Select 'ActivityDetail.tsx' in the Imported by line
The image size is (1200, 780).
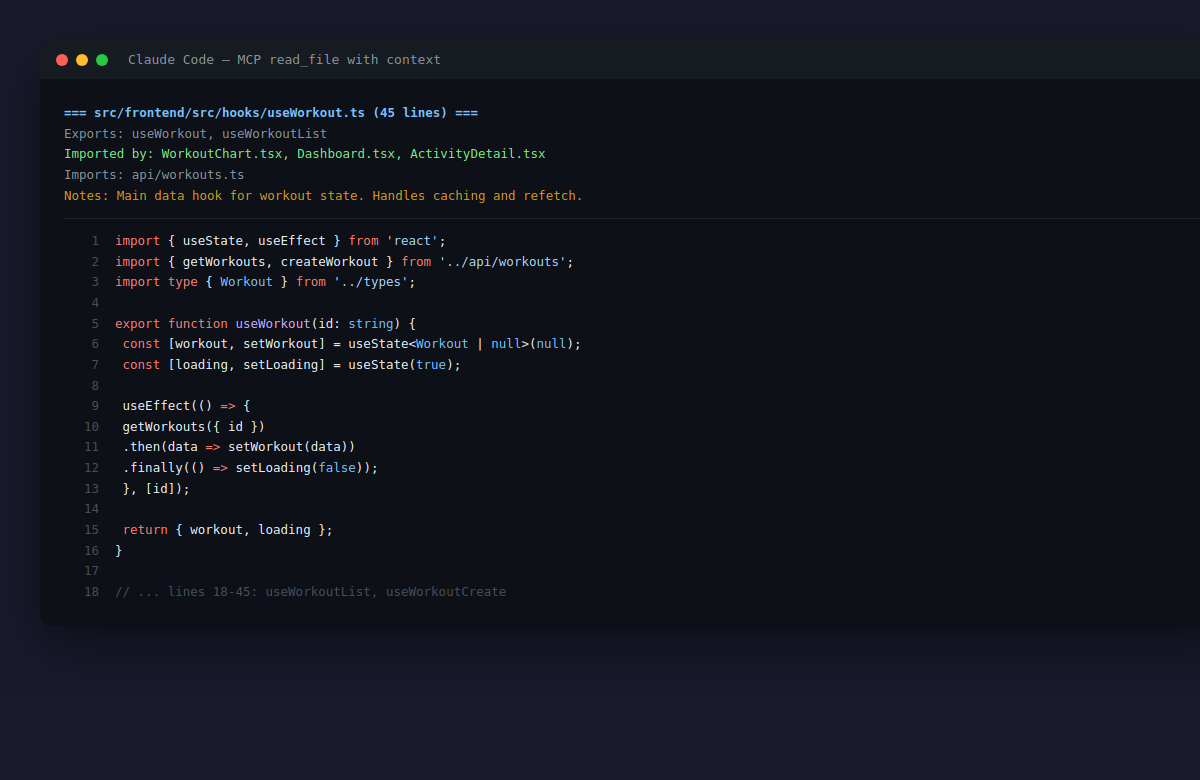click(477, 154)
